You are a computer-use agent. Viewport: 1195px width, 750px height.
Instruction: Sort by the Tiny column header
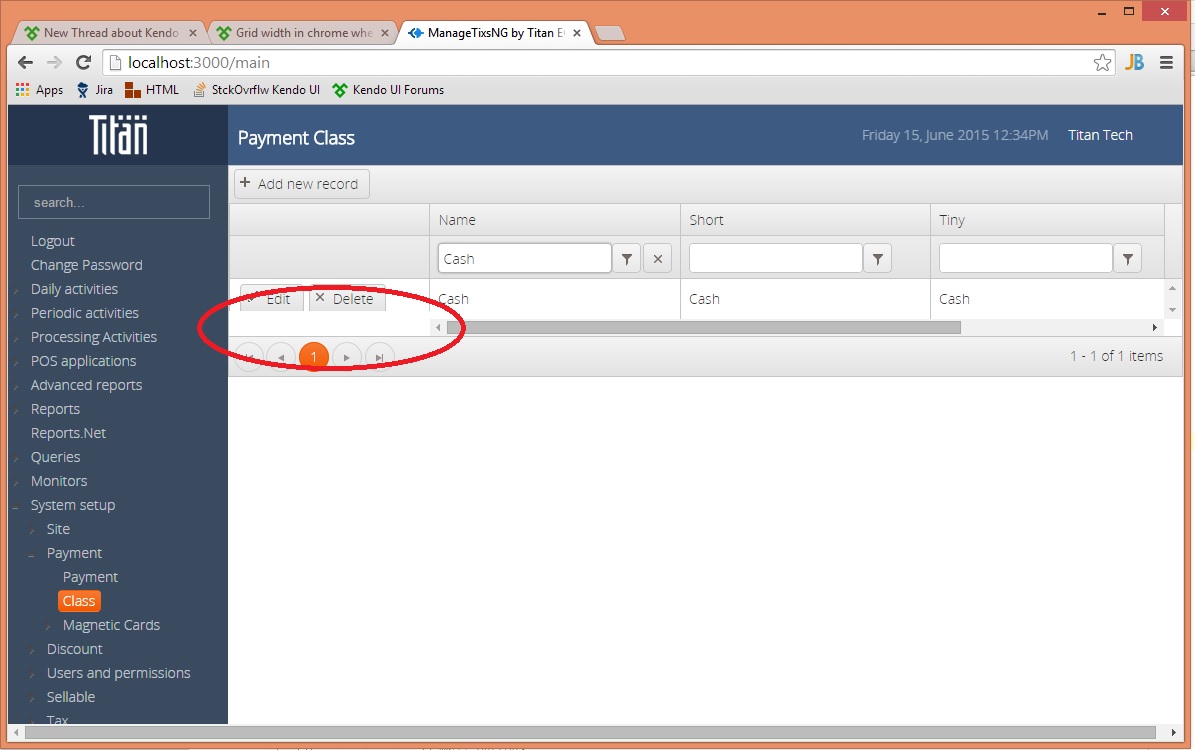point(1047,220)
